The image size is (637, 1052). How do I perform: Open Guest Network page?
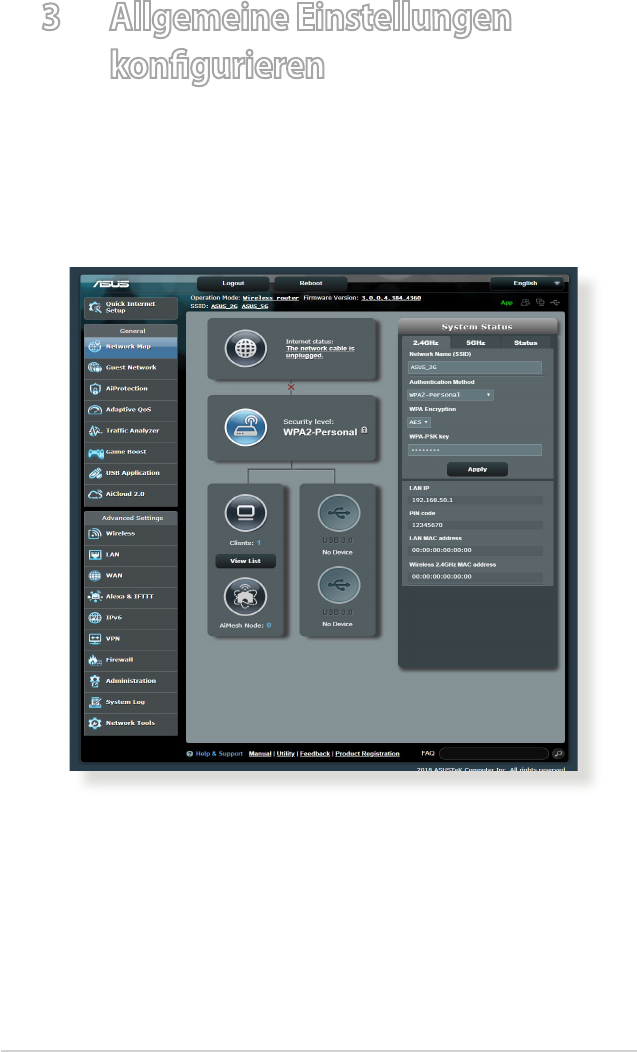point(131,368)
